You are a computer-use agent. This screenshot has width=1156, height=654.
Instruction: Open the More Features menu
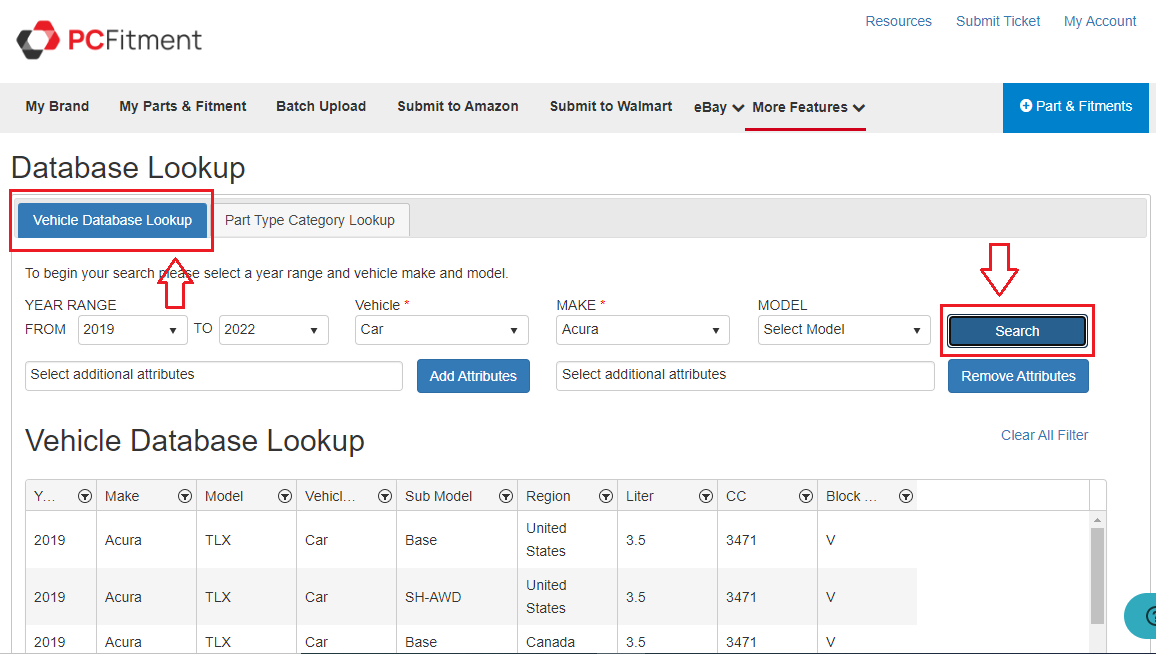pos(807,107)
